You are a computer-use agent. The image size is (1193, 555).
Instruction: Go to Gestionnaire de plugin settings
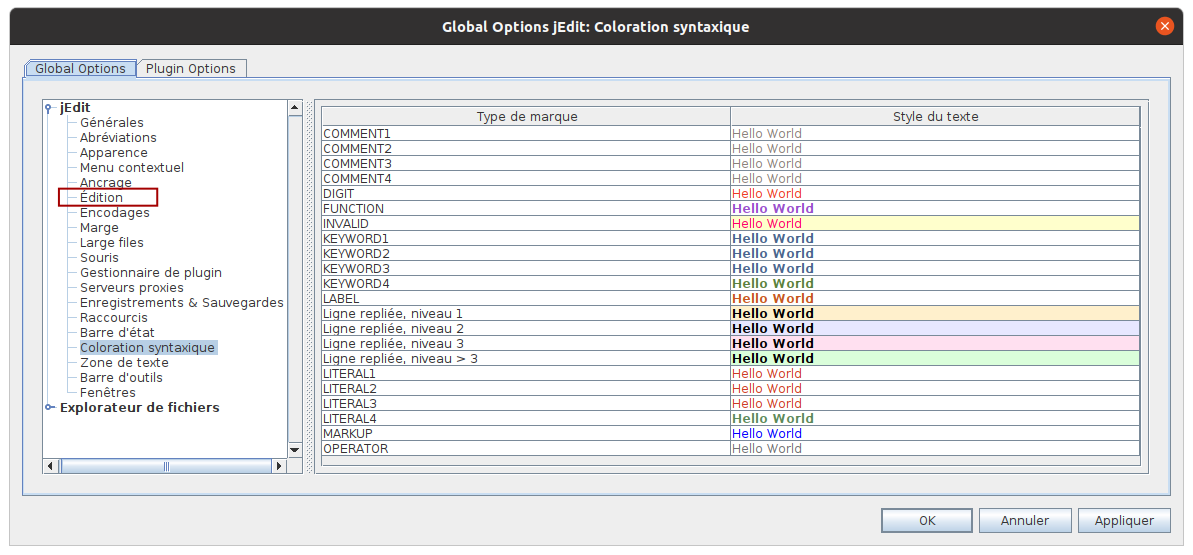(x=150, y=273)
